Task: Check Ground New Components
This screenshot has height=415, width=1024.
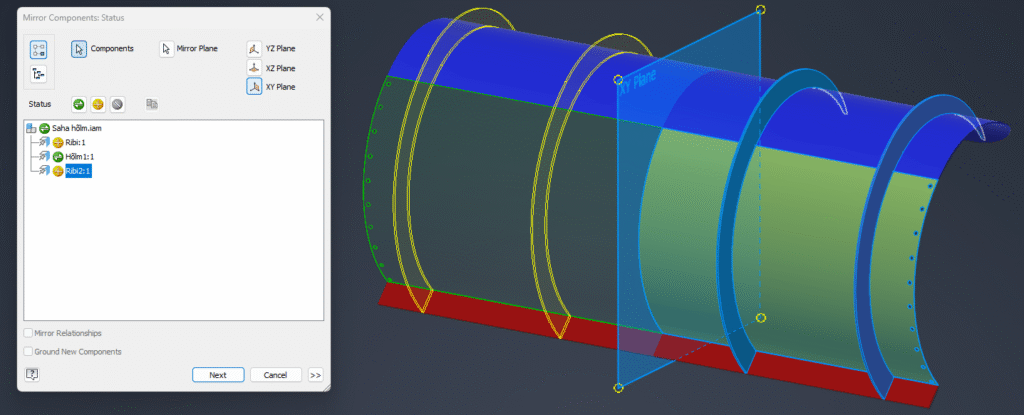Action: (x=27, y=351)
